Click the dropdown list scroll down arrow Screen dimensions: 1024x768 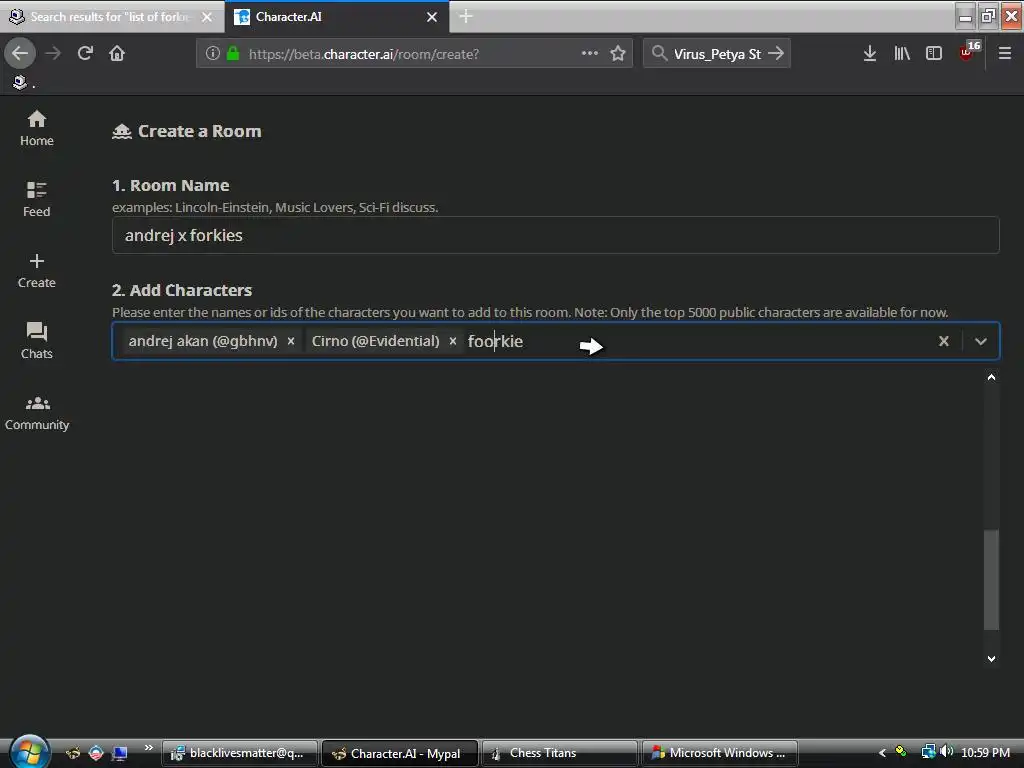(x=991, y=659)
